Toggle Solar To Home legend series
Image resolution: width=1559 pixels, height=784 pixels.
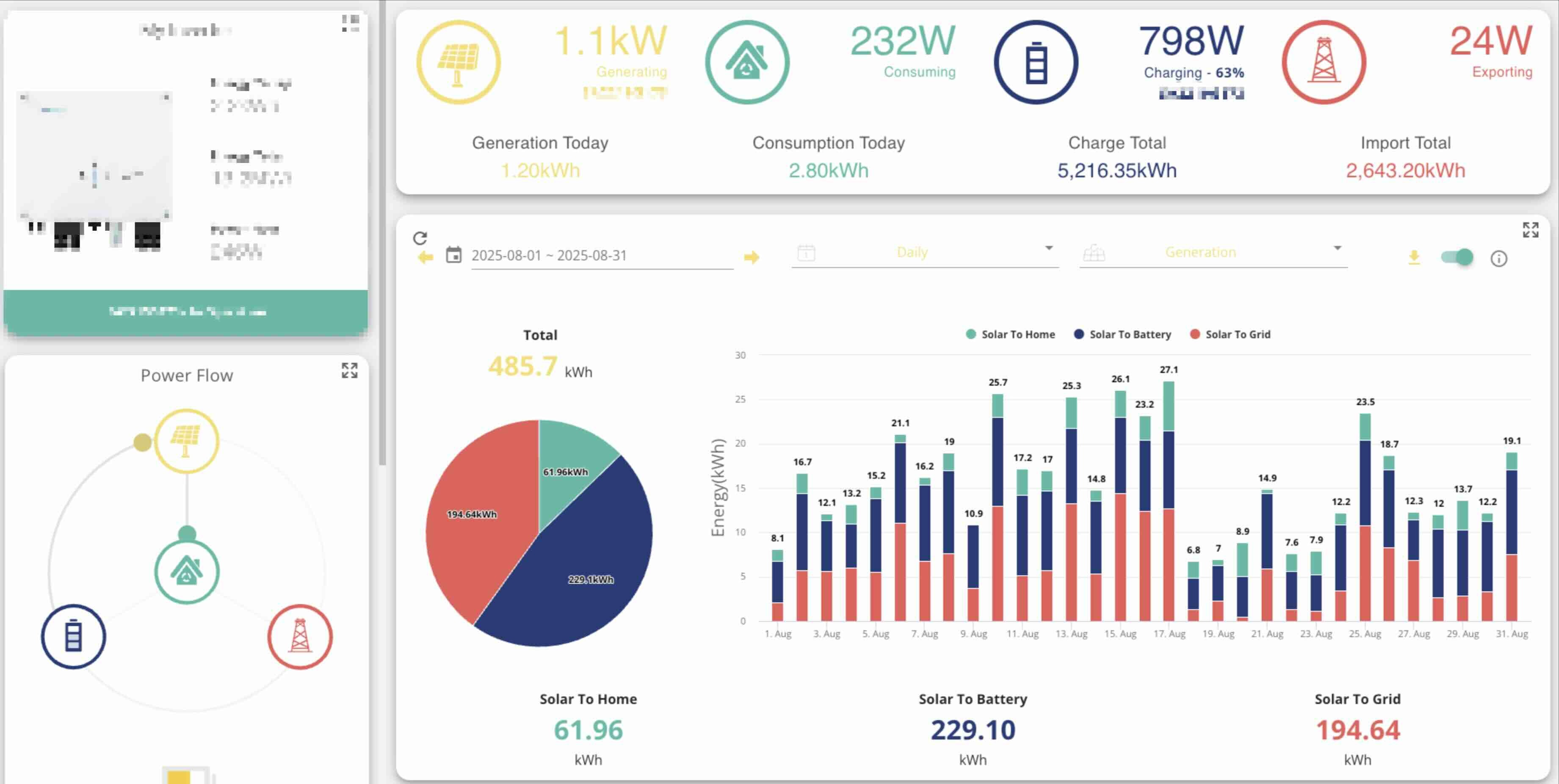pos(1010,334)
